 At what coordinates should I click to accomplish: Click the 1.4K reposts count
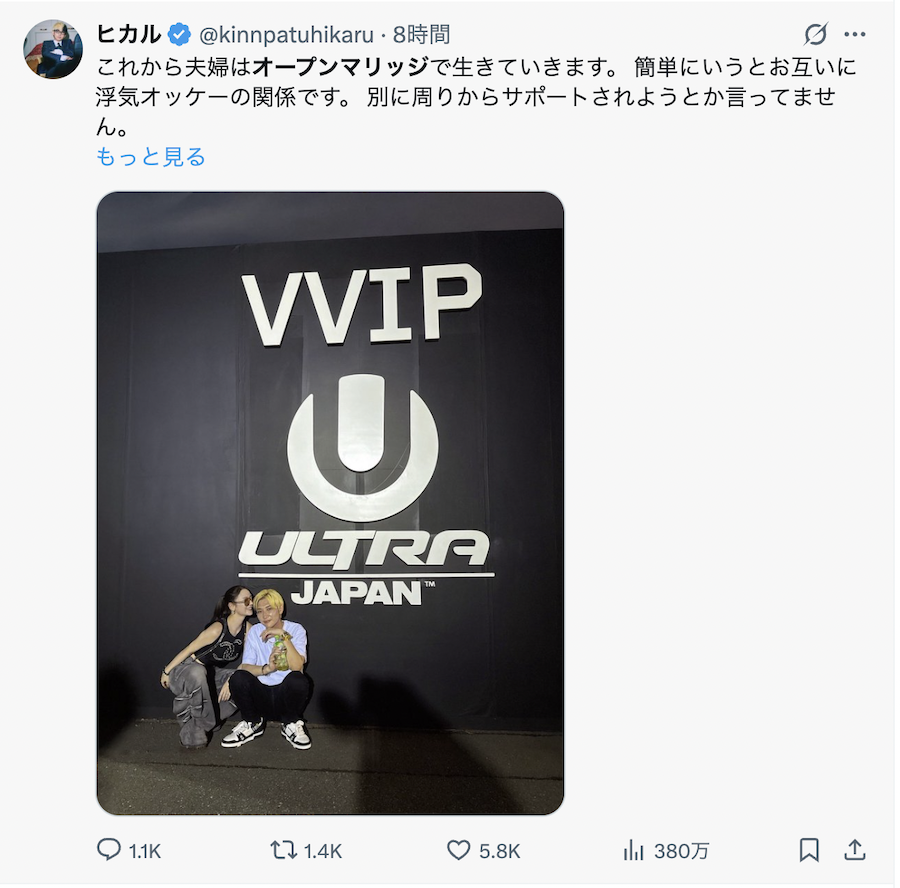323,851
